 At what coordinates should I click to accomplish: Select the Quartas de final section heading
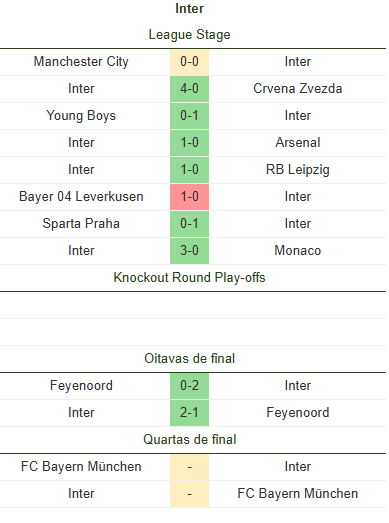[189, 440]
